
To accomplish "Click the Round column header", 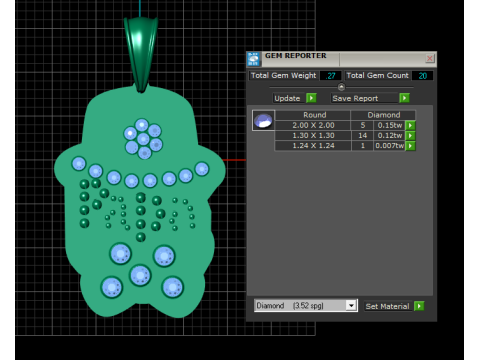I will (x=314, y=115).
